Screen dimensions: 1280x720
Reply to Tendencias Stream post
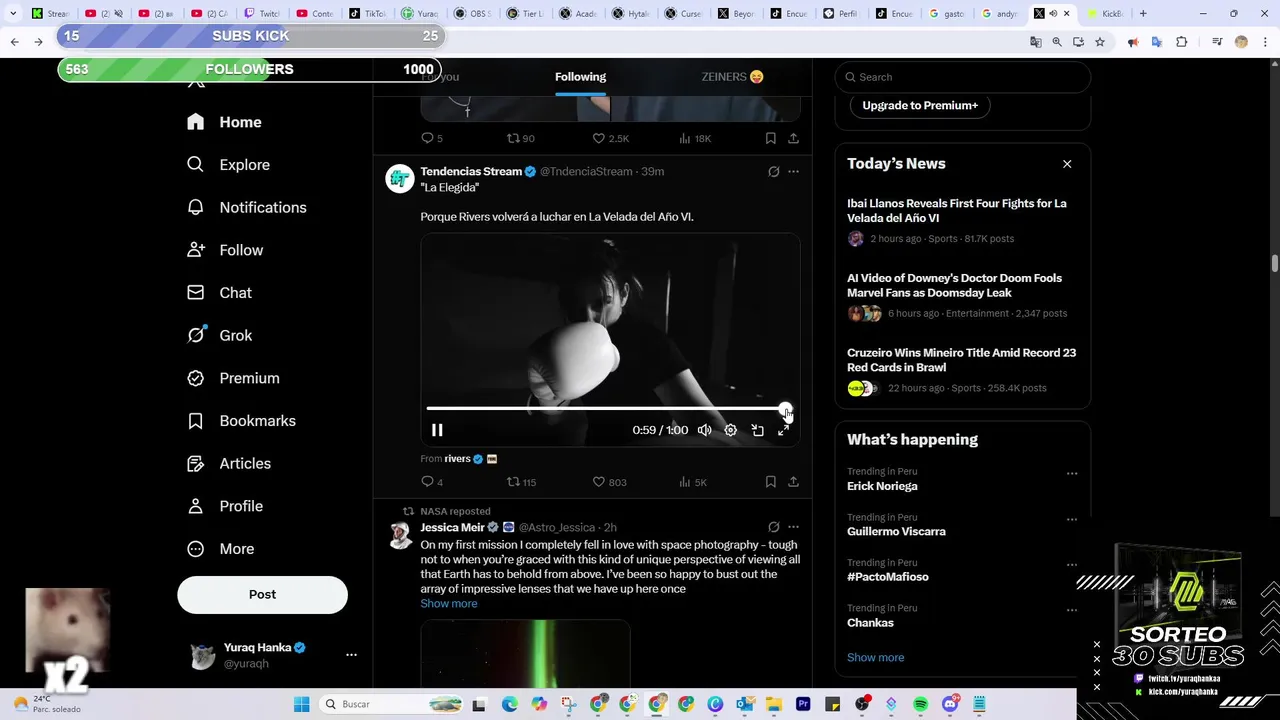point(432,482)
